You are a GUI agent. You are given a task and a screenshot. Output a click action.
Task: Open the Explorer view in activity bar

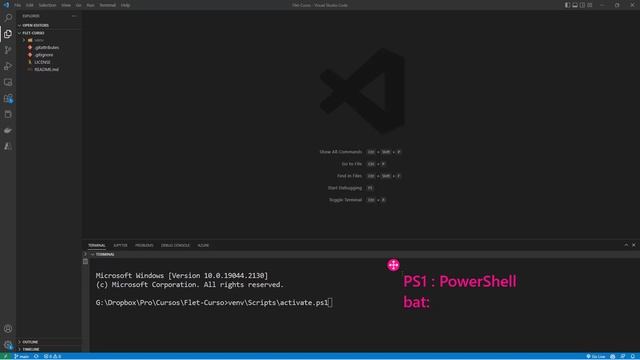click(x=8, y=33)
